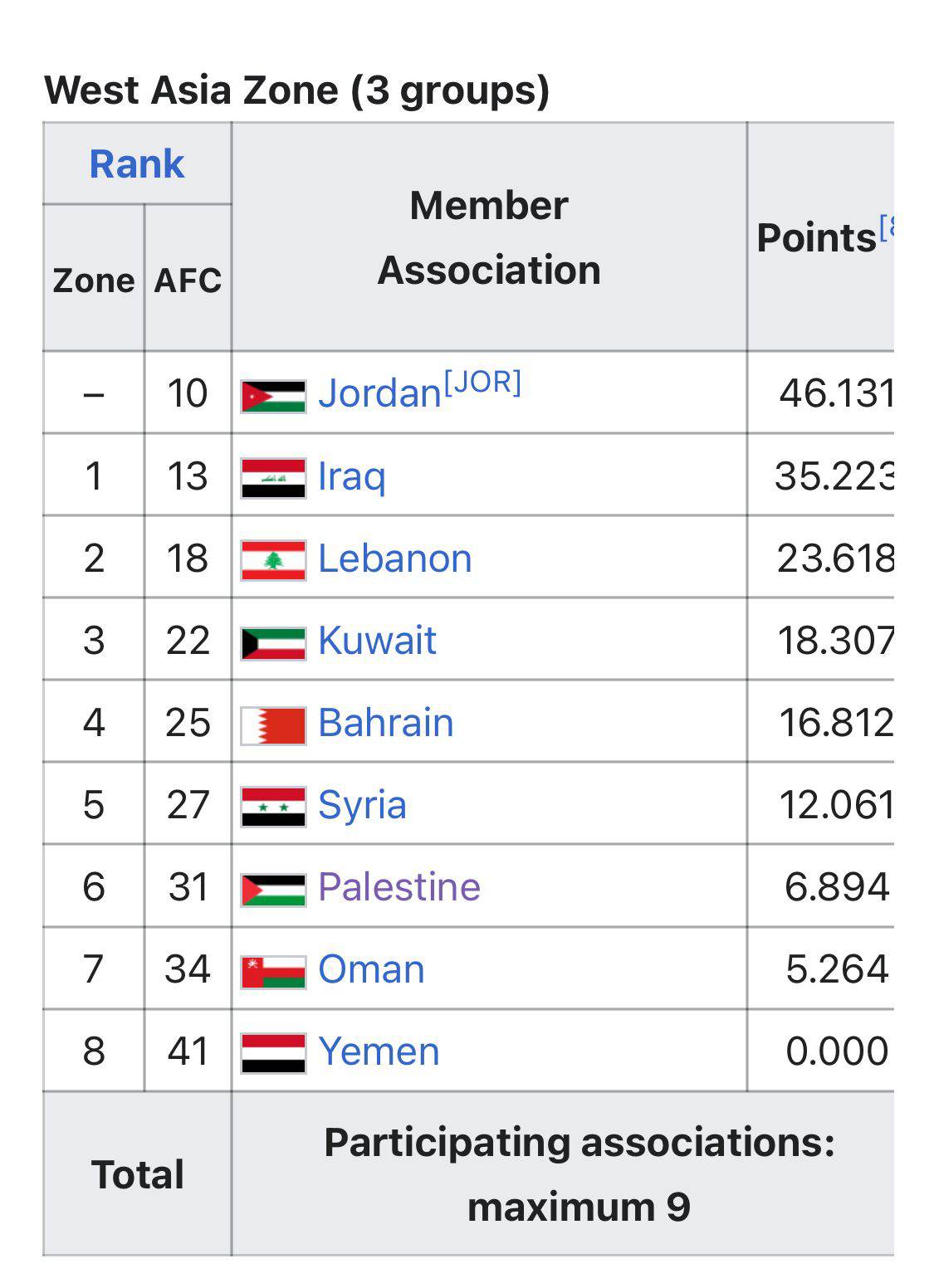Click the Palestine flag icon
The width and height of the screenshot is (934, 1288).
[x=273, y=889]
